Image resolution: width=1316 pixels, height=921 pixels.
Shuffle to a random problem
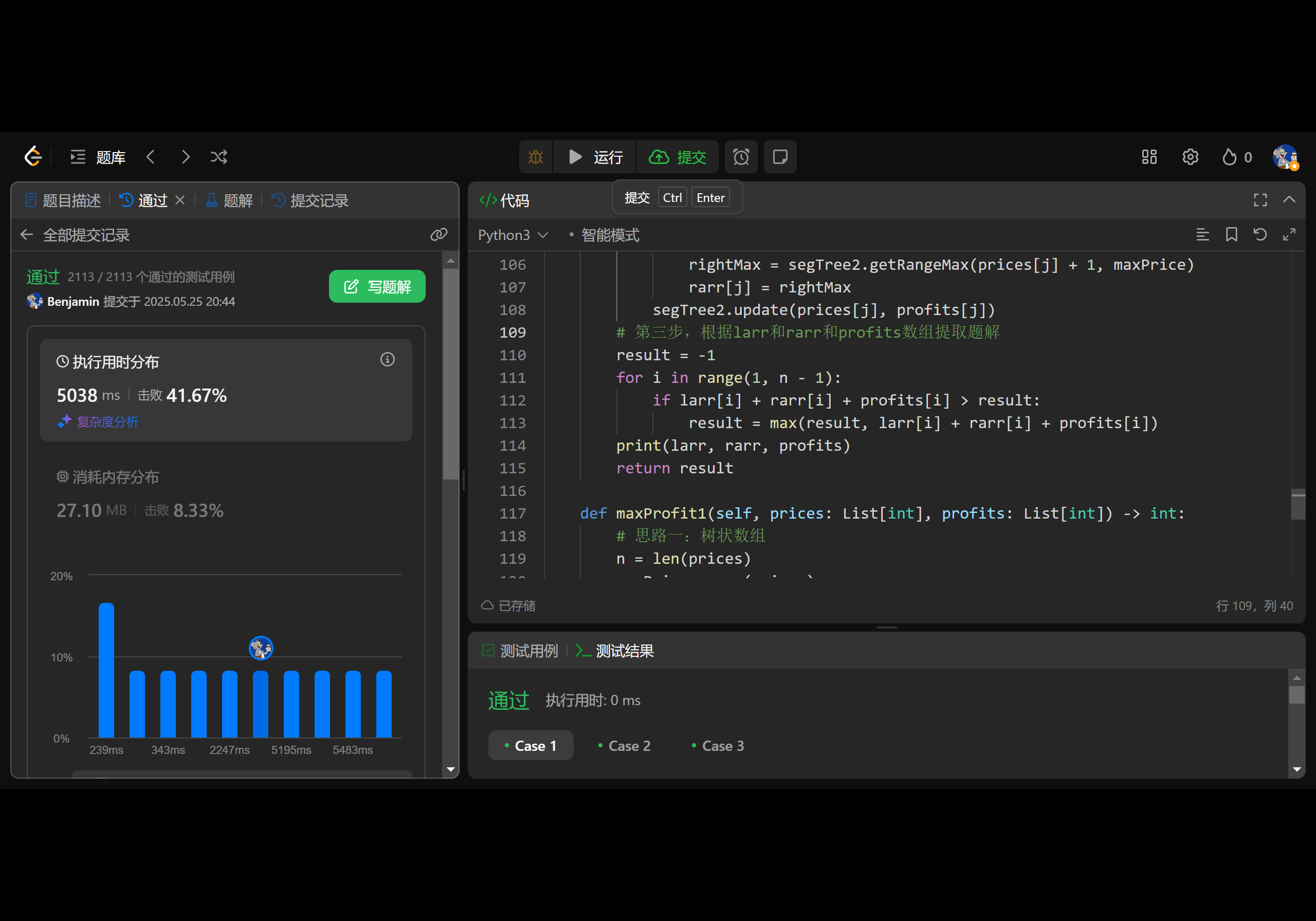click(x=219, y=157)
